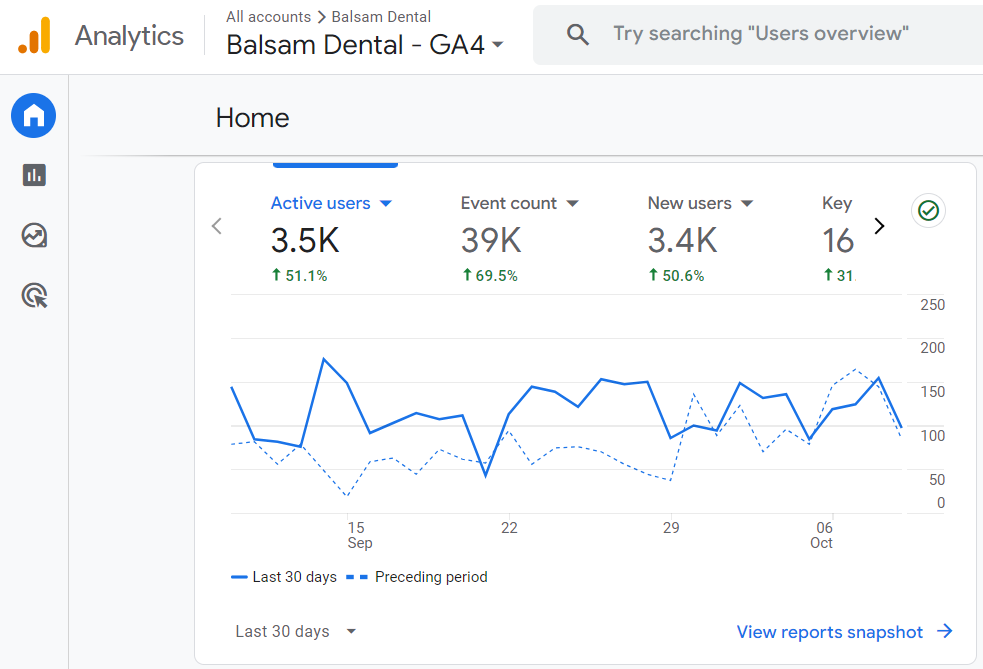
Task: Open Event count metric dropdown
Action: click(x=520, y=203)
